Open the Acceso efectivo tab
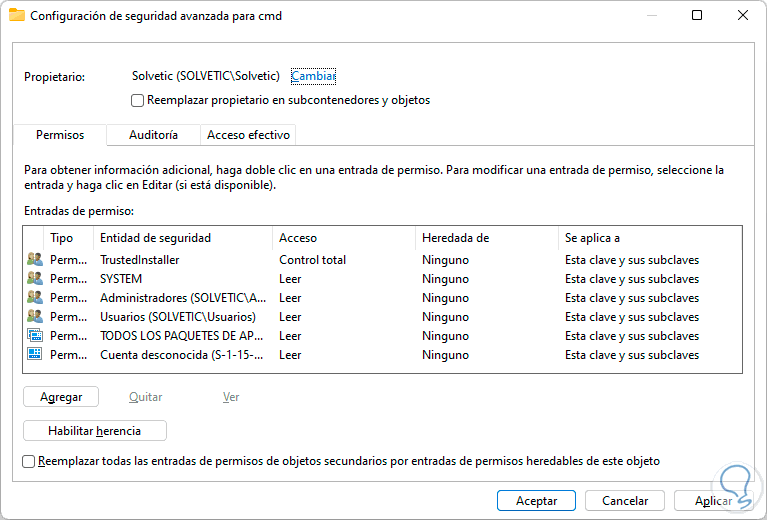 248,135
